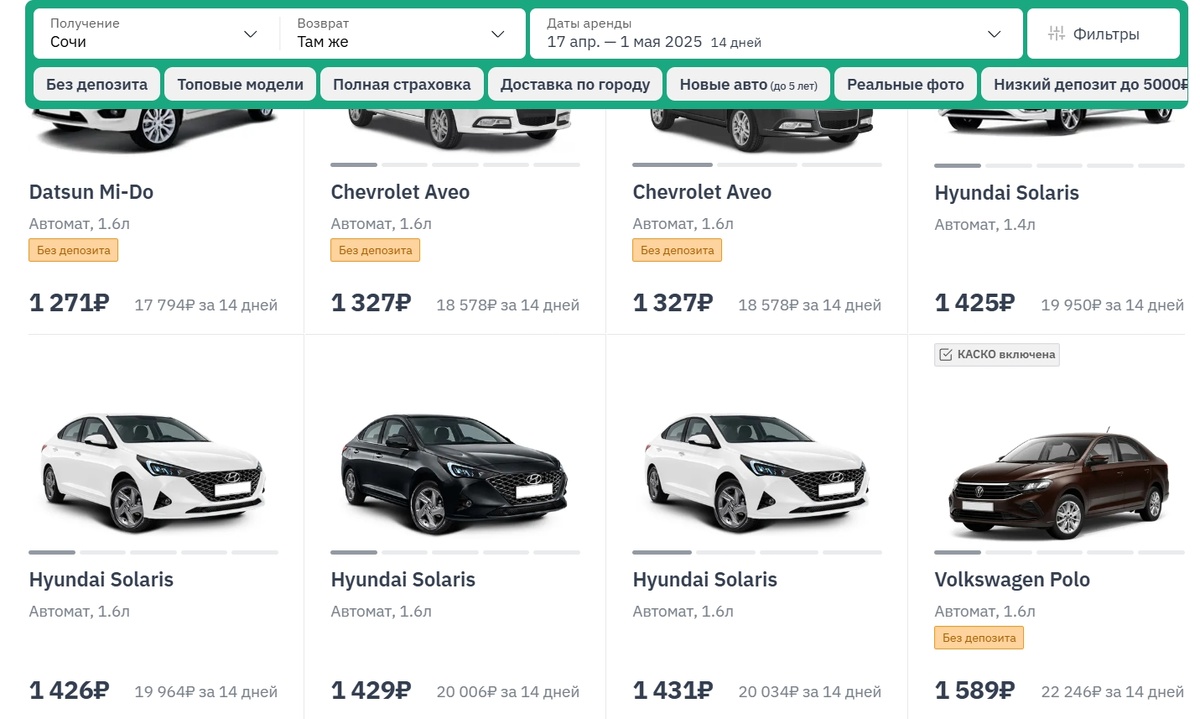Enable the "Полная страховка" filter chip

pyautogui.click(x=402, y=85)
